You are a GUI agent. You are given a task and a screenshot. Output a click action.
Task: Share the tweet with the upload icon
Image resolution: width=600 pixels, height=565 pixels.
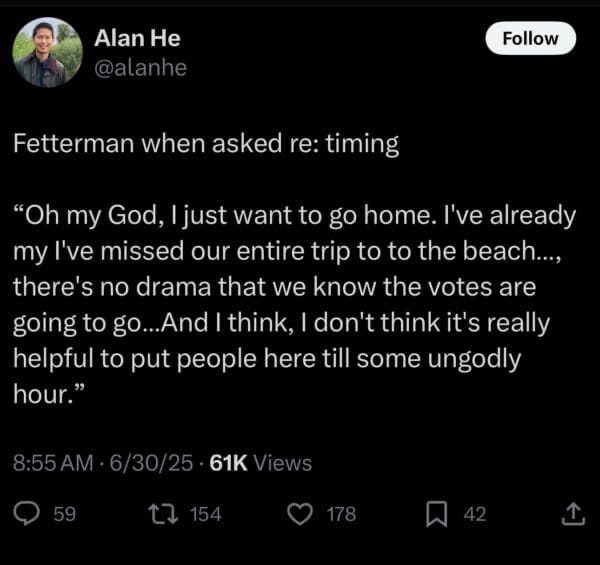pos(573,514)
